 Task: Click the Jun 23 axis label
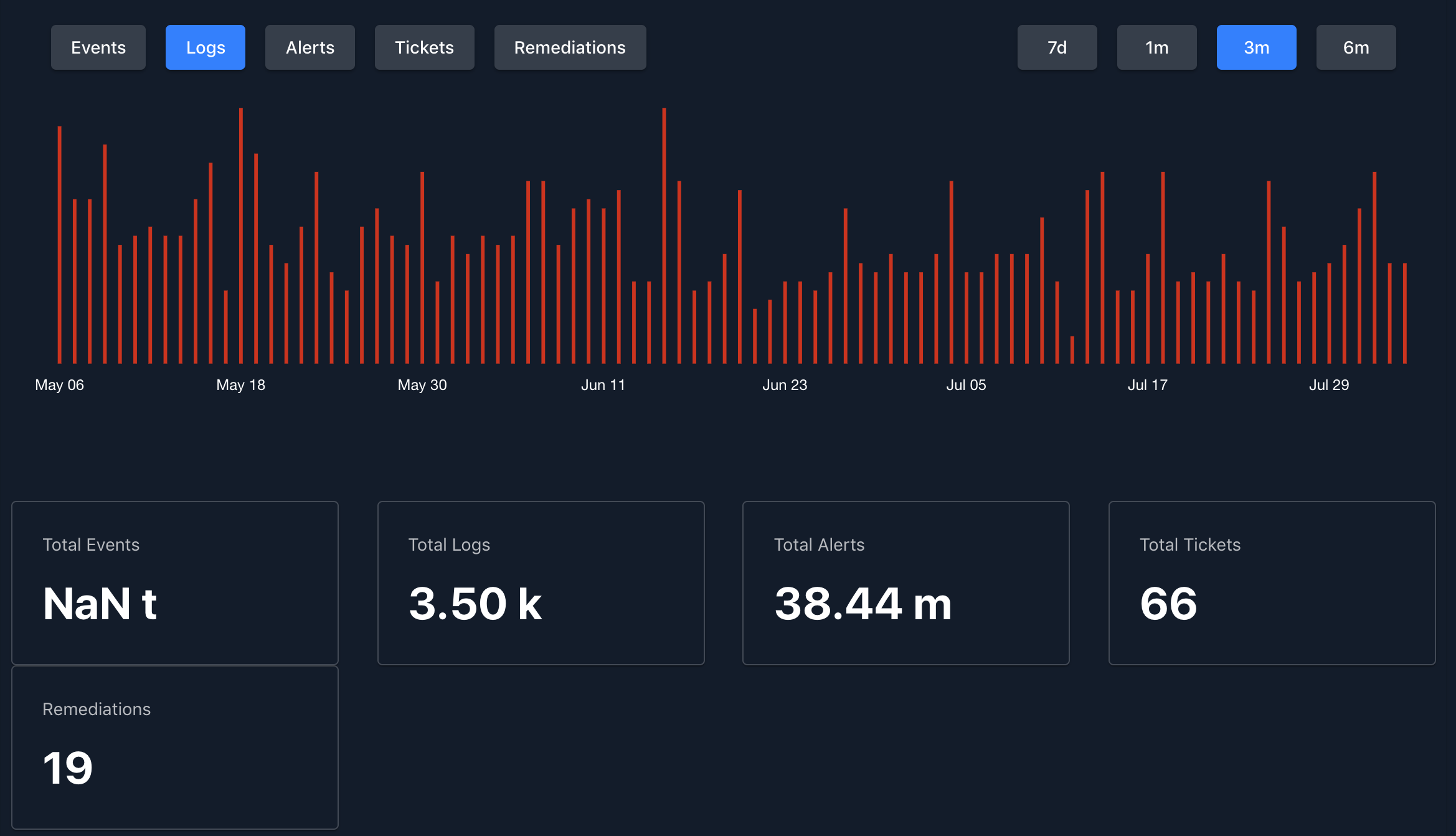(785, 385)
